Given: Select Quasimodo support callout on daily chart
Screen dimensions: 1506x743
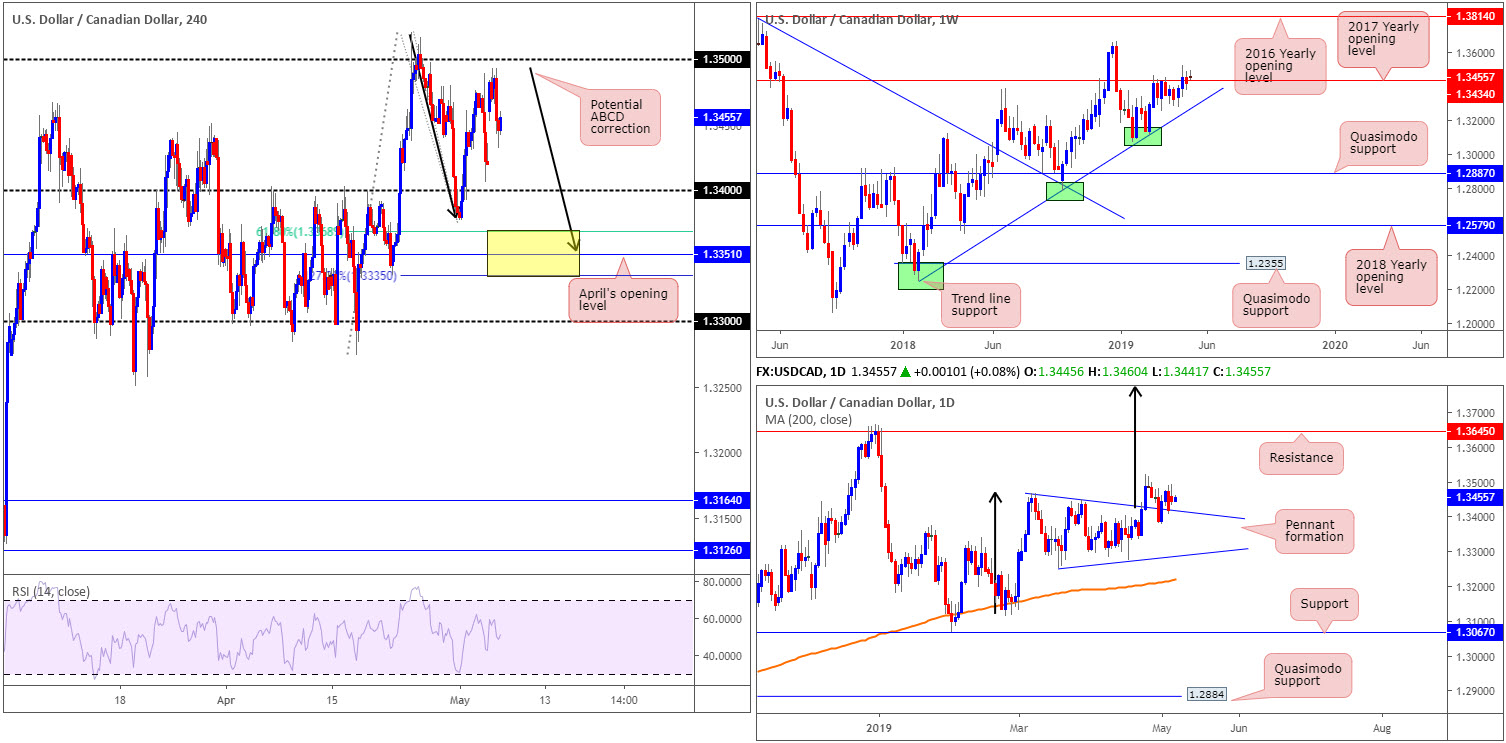Looking at the screenshot, I should (1307, 674).
